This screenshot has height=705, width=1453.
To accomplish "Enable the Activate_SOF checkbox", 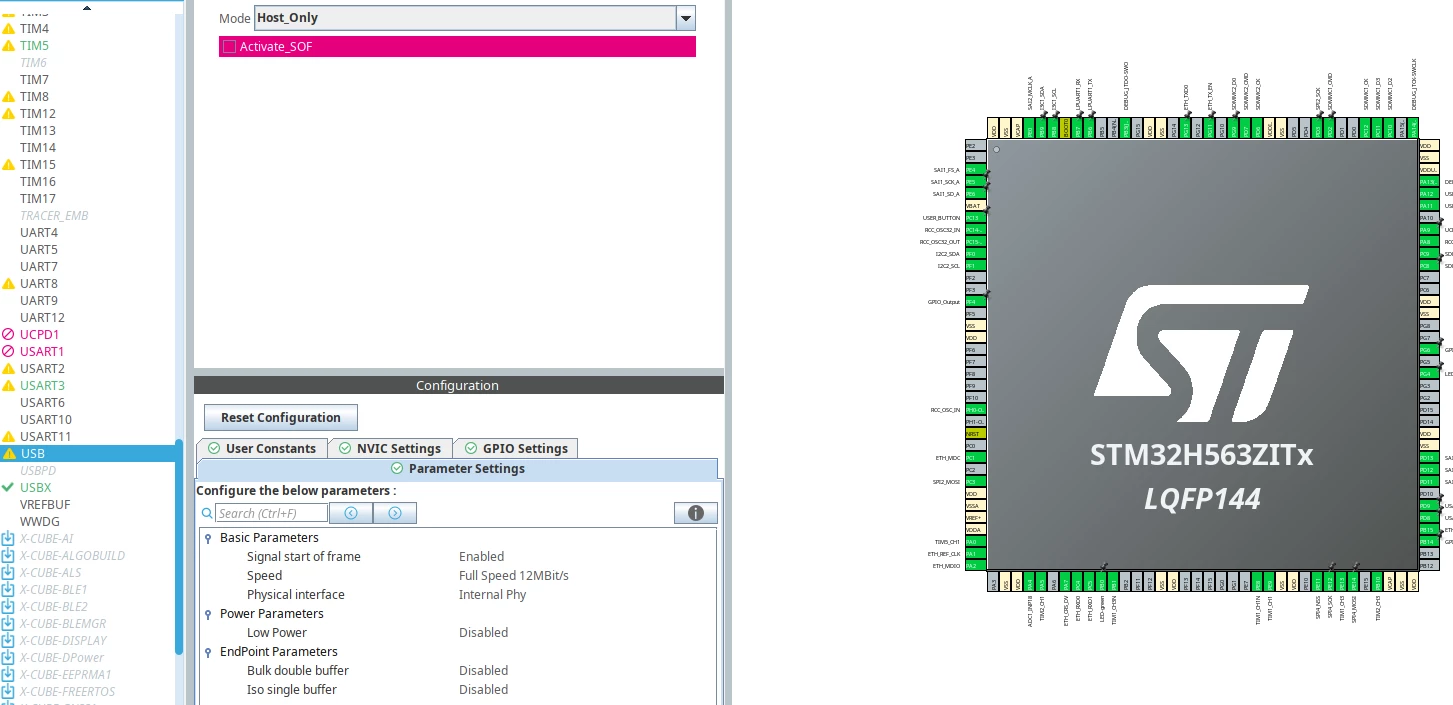I will pos(230,47).
